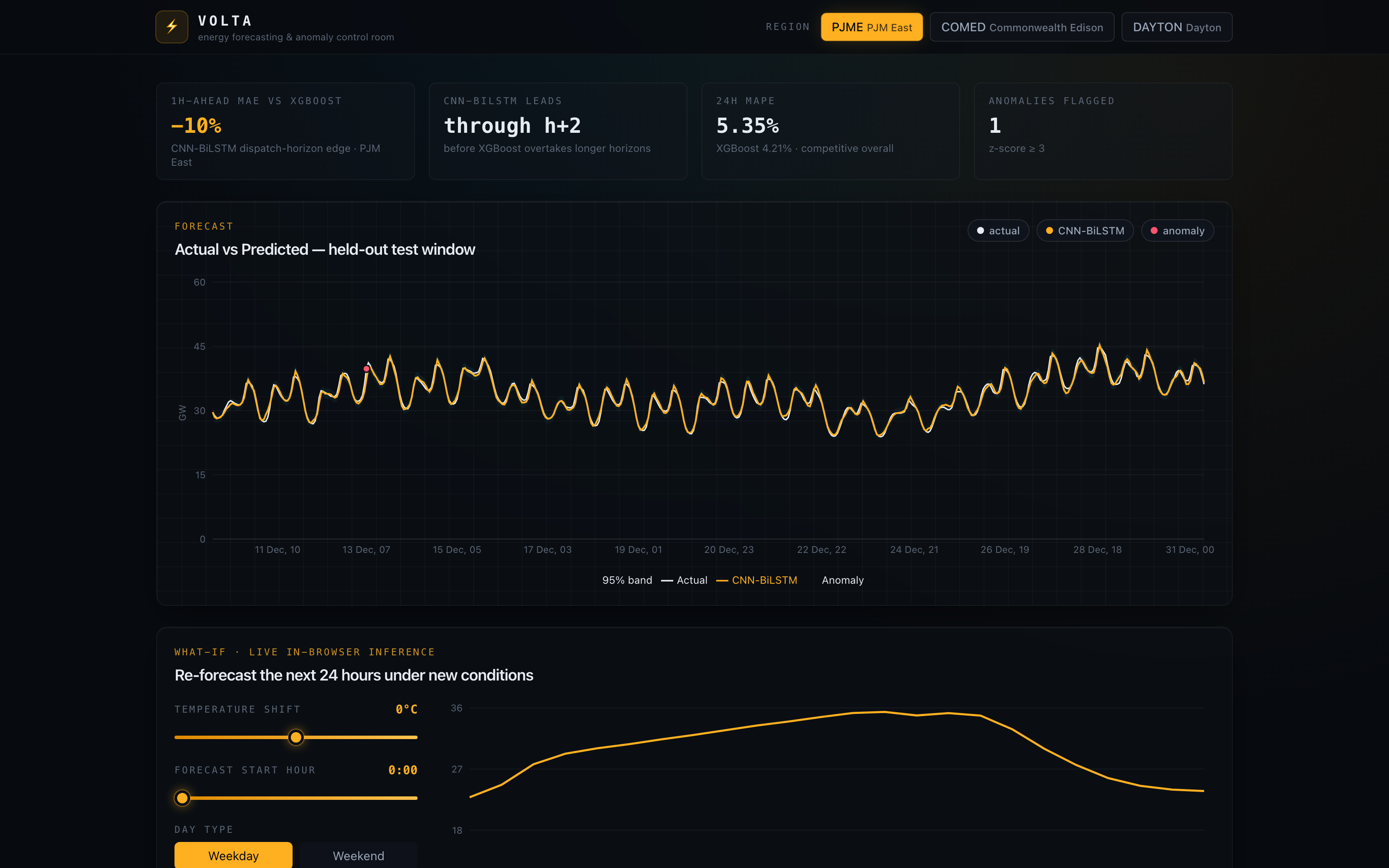Click the orange CNN-BiLSTM legend pill

click(x=1085, y=231)
